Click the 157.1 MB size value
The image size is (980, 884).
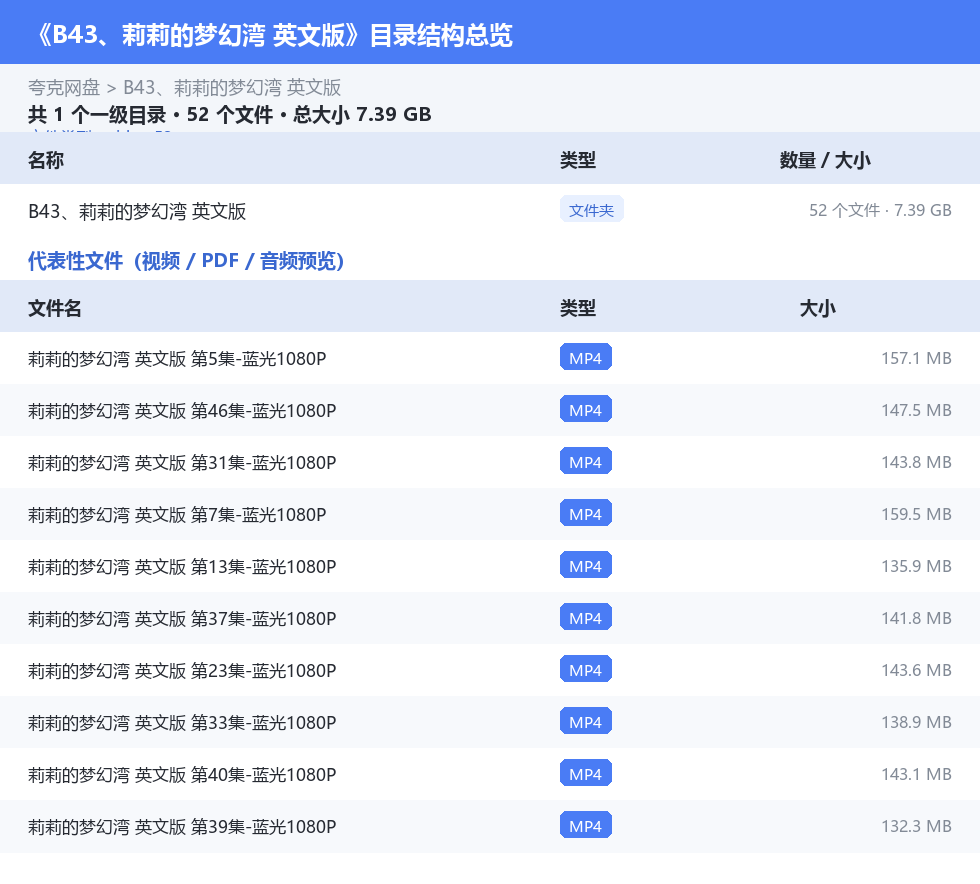(916, 358)
